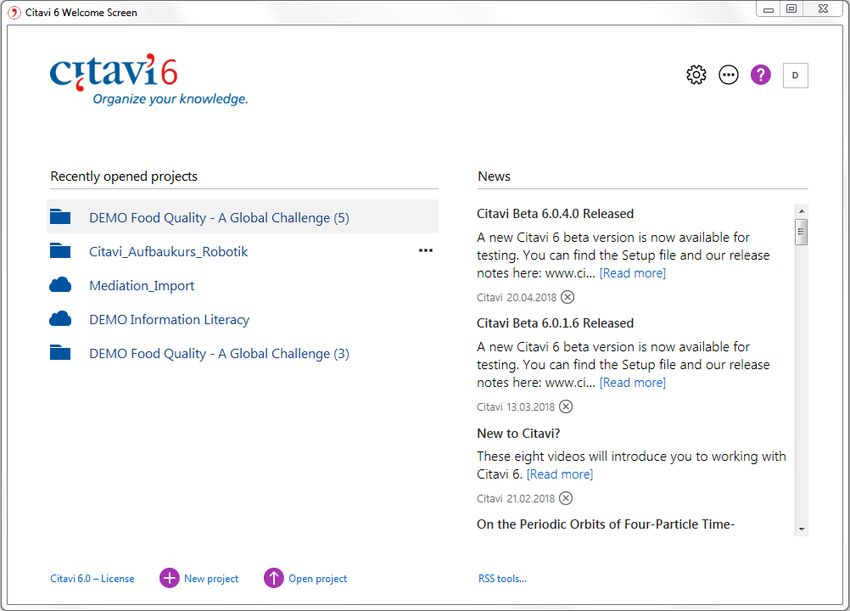Click the Citavi icon in the title bar
Viewport: 850px width, 611px height.
point(14,12)
